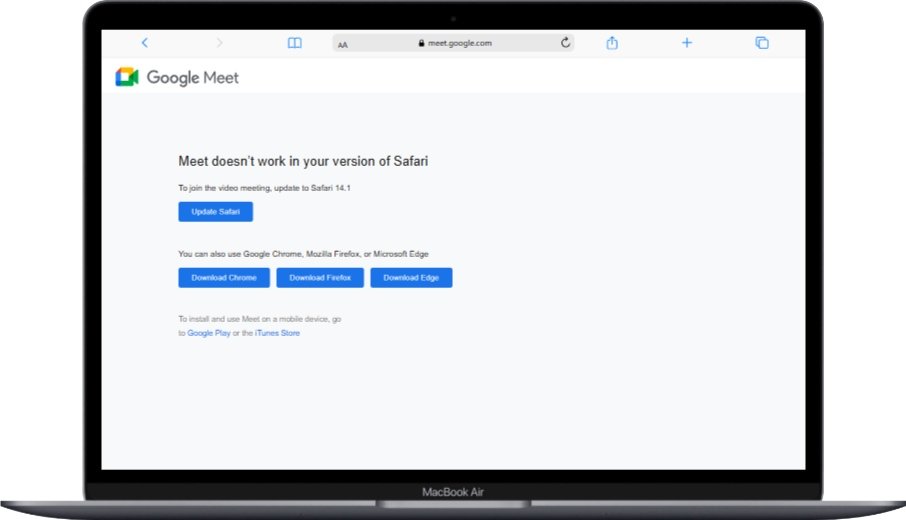
Task: Click the meet.google.com address field
Action: (x=453, y=43)
